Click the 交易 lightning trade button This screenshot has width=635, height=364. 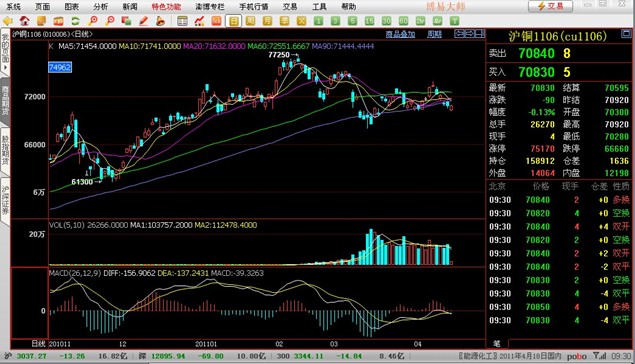click(550, 6)
